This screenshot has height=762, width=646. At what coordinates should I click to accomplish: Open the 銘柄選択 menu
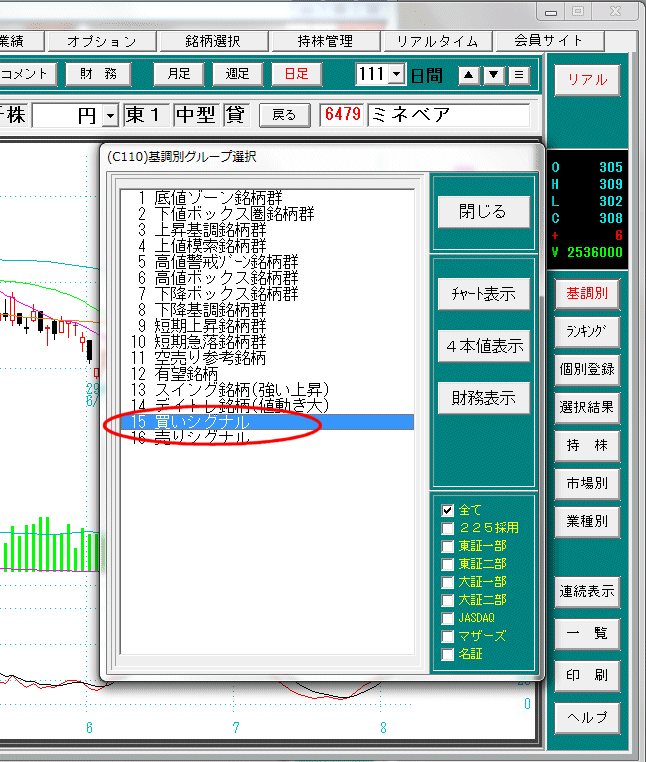[x=213, y=41]
